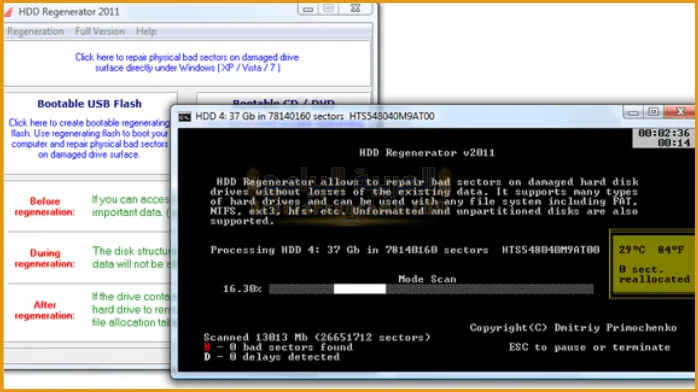
Task: Click the 0 sect. reallocated text
Action: pos(654,274)
